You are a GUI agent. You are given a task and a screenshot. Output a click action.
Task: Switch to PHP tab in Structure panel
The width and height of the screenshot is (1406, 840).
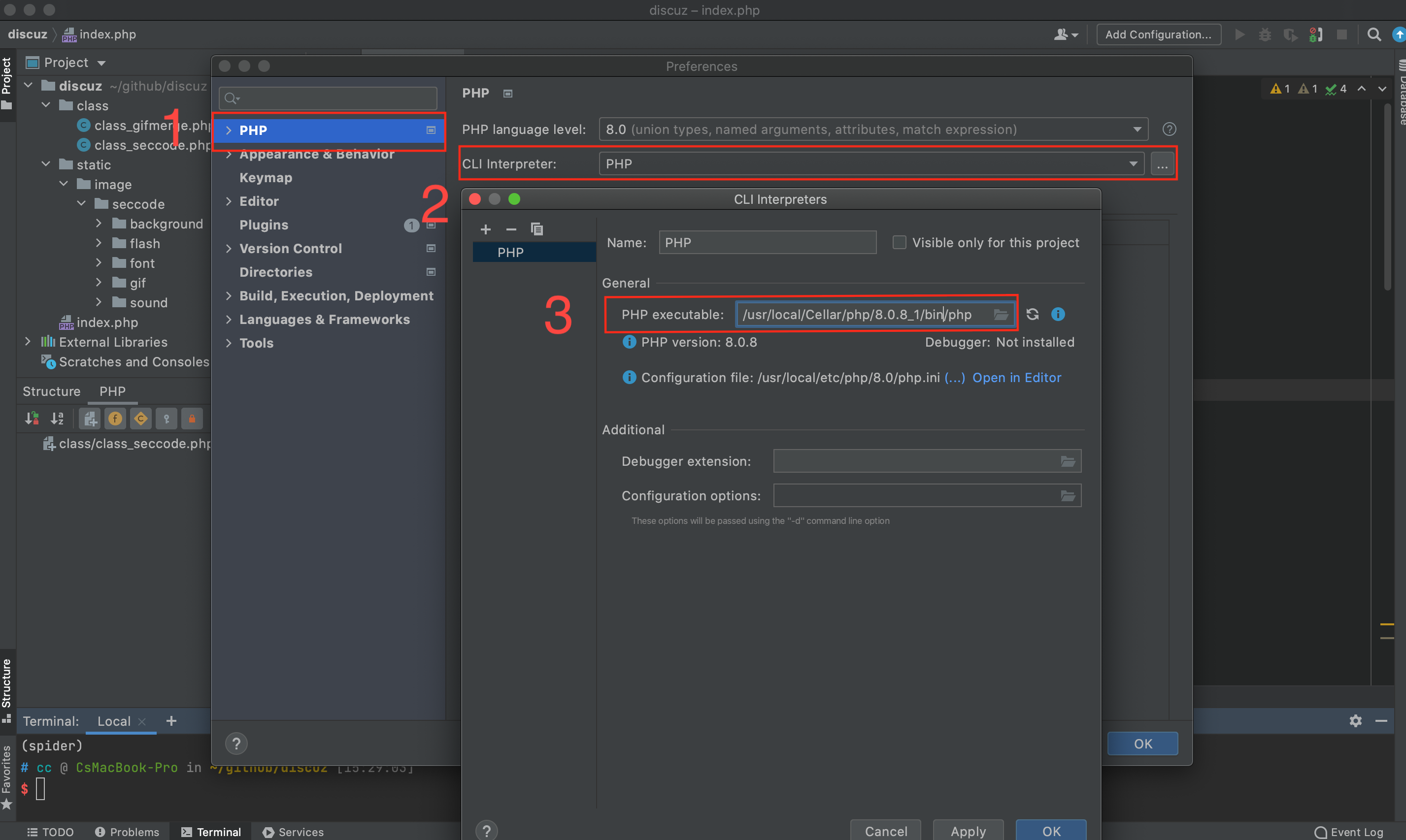113,391
